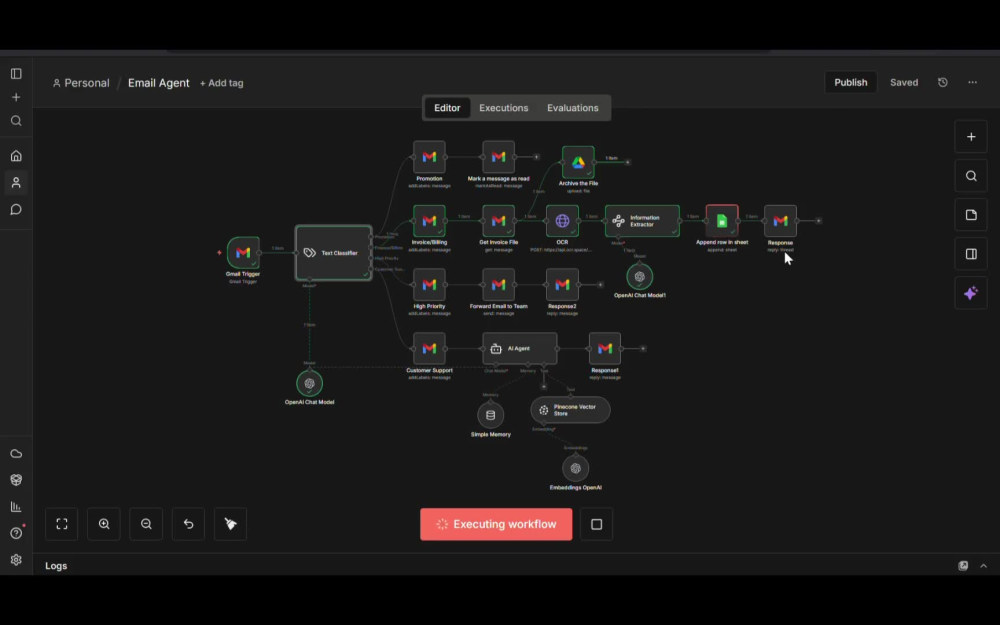Open the AI assistant sparkle button
The image size is (1000, 625).
click(971, 293)
